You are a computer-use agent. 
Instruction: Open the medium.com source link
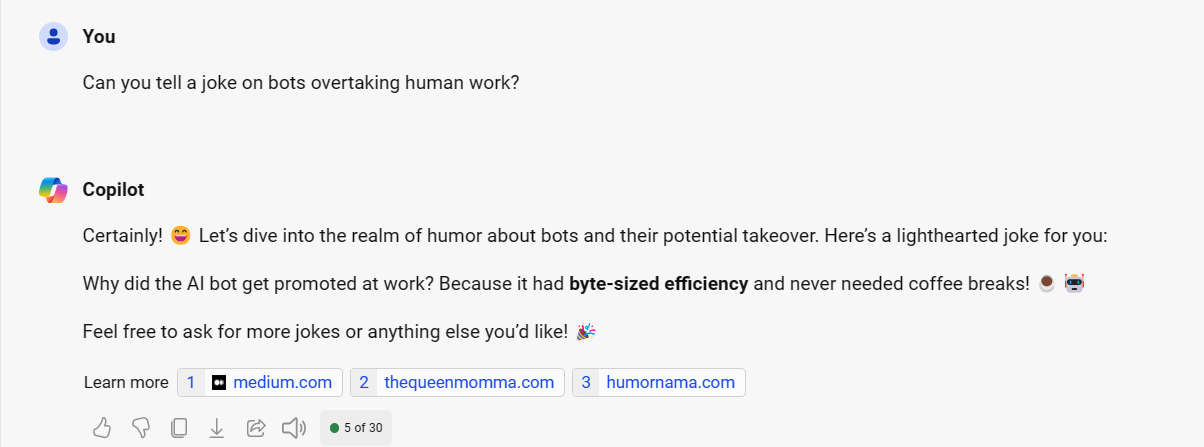point(282,383)
